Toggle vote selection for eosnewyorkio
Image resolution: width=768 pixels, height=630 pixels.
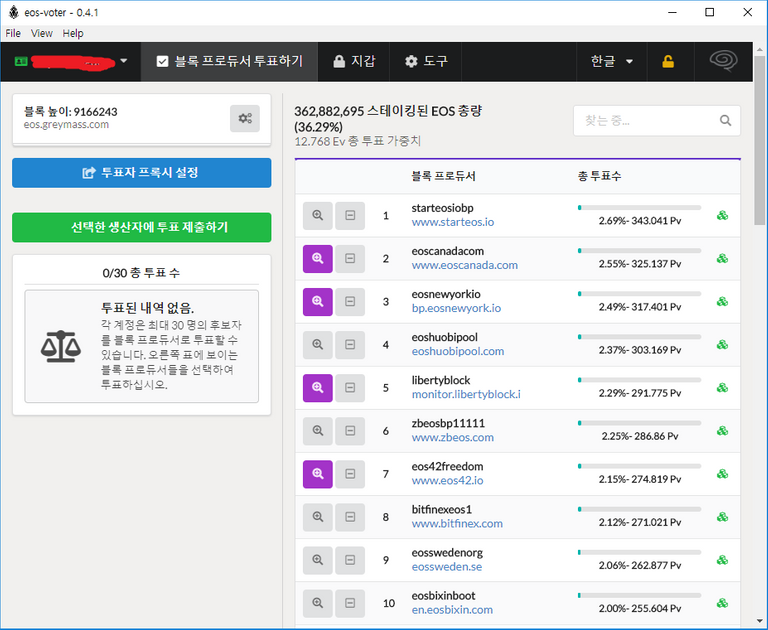pos(350,302)
